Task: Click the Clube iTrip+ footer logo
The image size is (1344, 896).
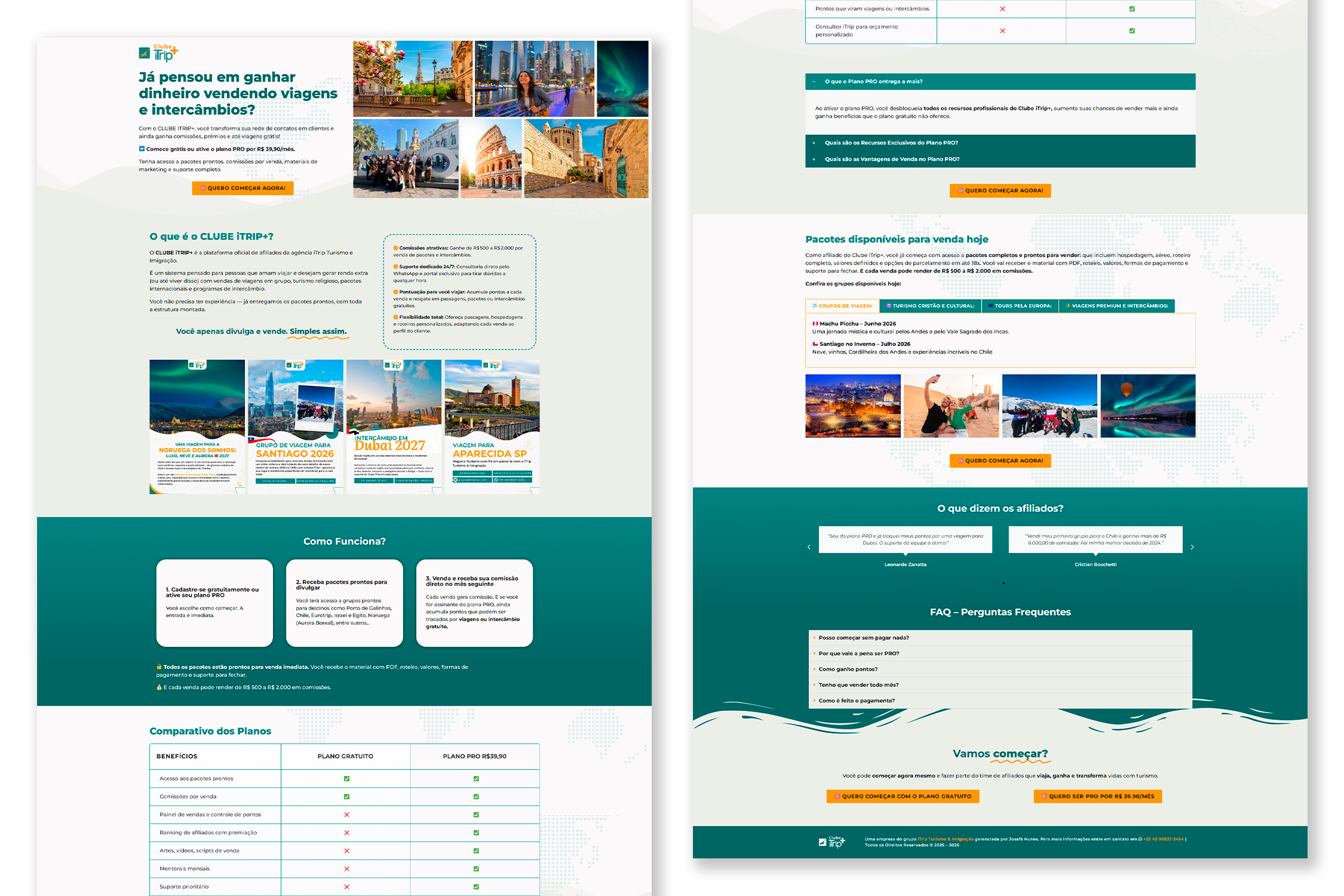Action: click(x=831, y=842)
